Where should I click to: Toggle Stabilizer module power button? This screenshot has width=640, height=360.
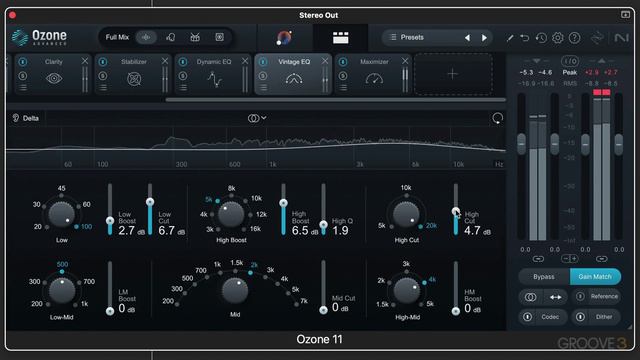coord(103,62)
